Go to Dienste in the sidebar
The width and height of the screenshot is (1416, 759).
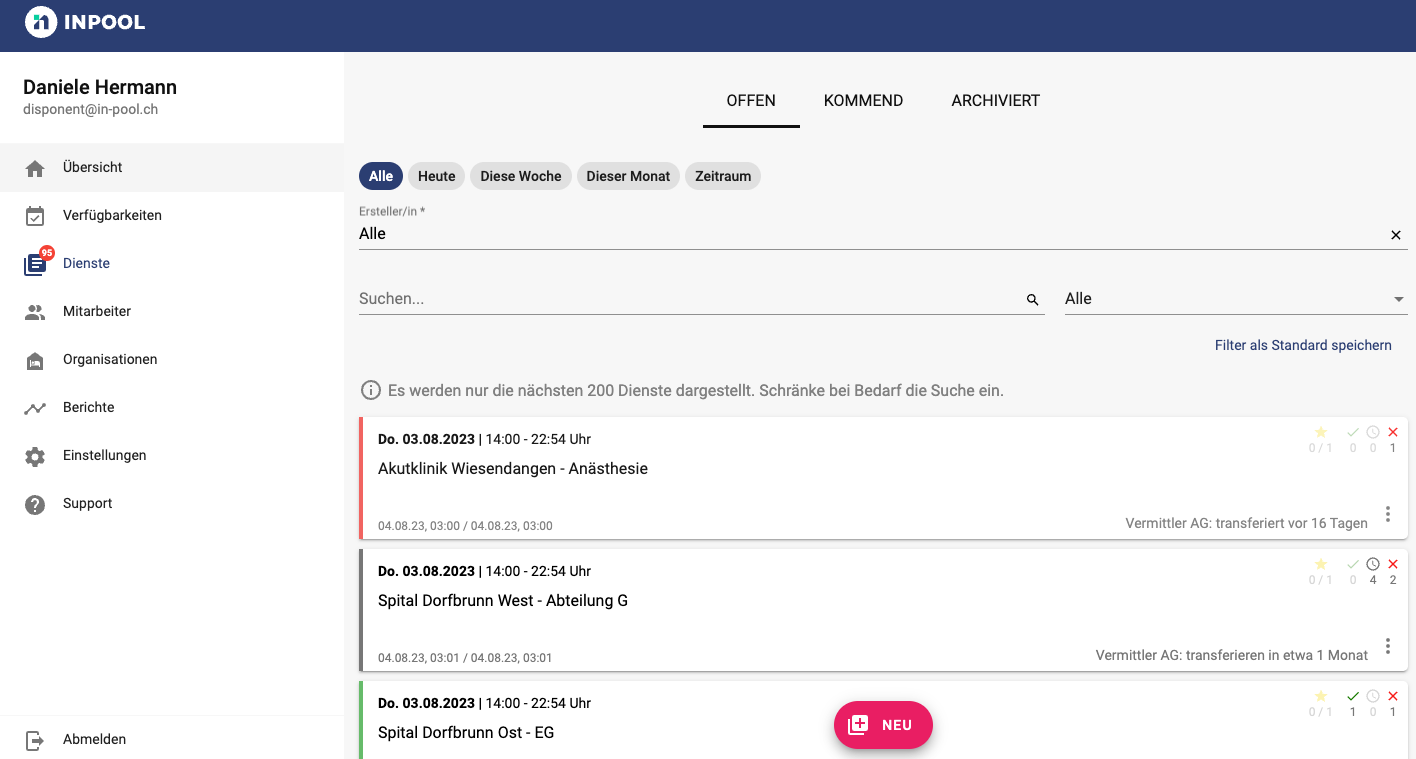(172, 263)
